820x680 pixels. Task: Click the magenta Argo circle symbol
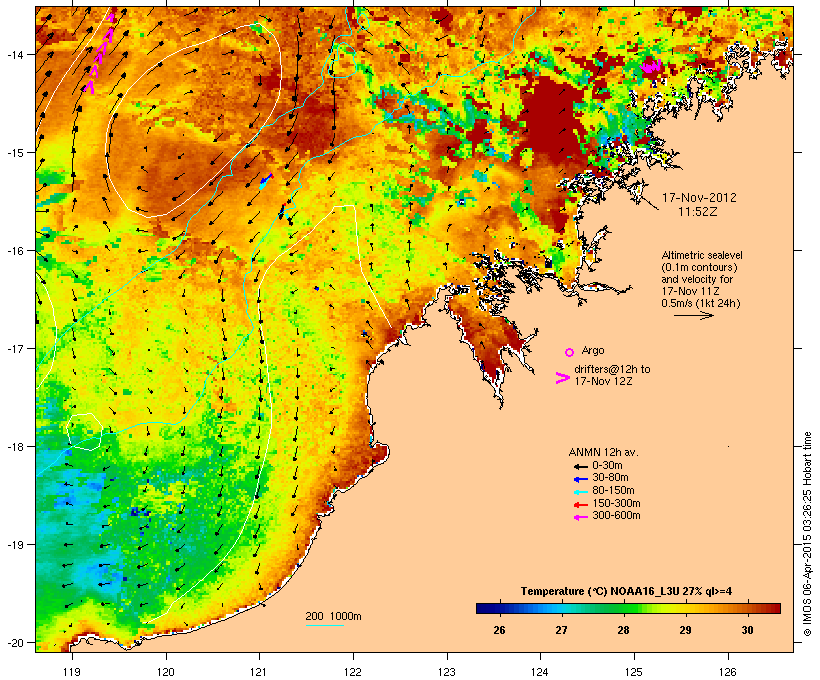[570, 352]
